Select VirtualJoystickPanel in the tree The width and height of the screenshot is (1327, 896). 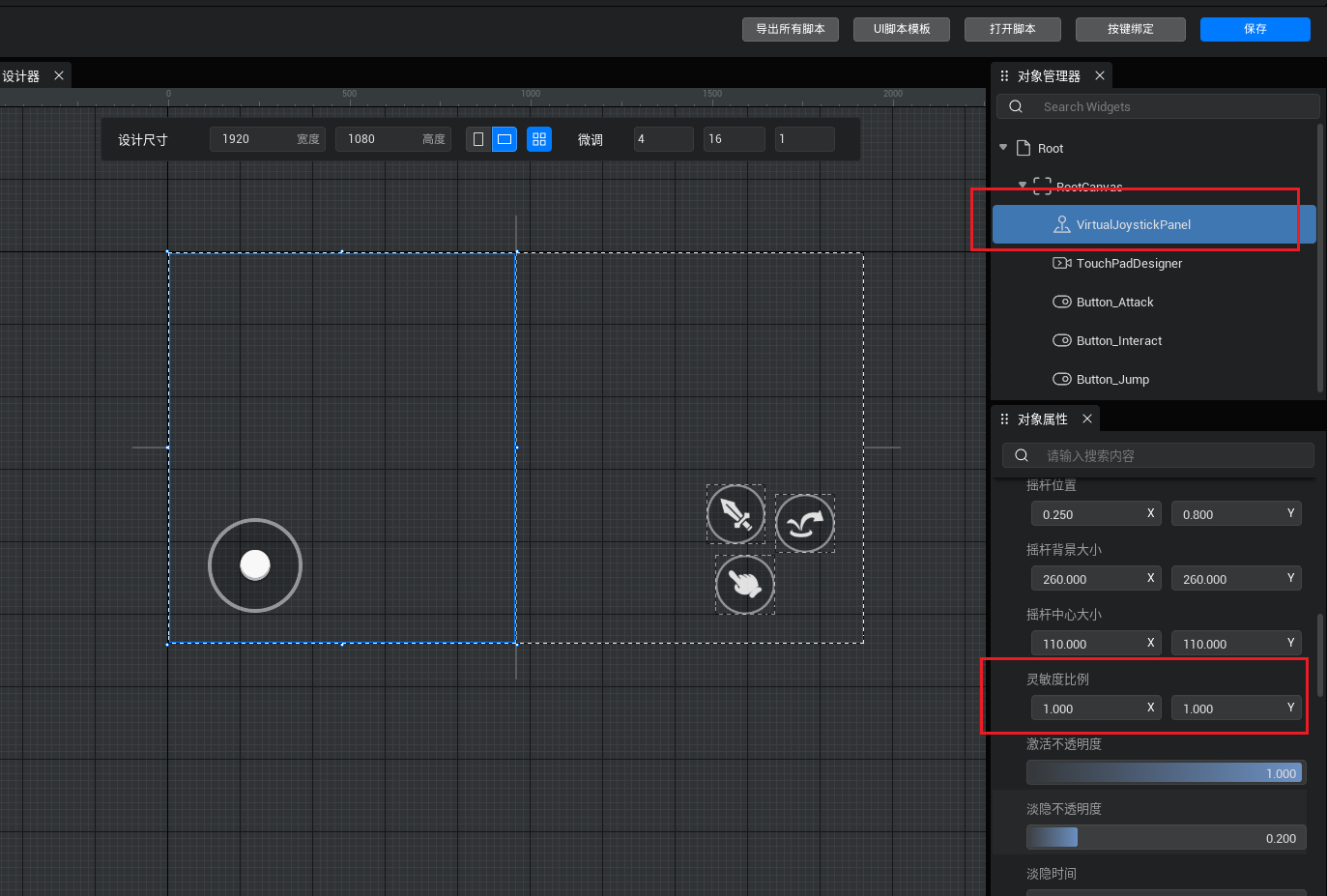click(1154, 224)
